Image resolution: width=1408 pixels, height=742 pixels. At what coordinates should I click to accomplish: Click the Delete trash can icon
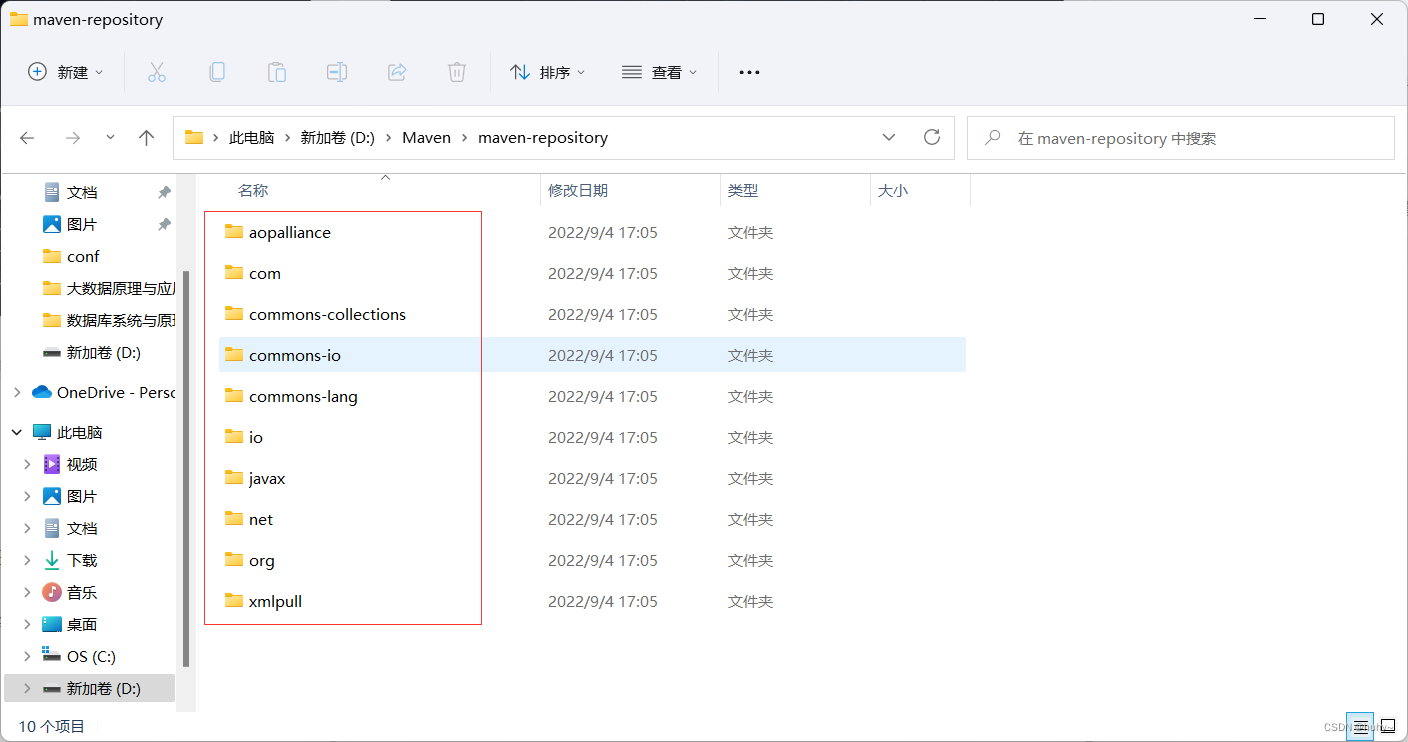457,72
